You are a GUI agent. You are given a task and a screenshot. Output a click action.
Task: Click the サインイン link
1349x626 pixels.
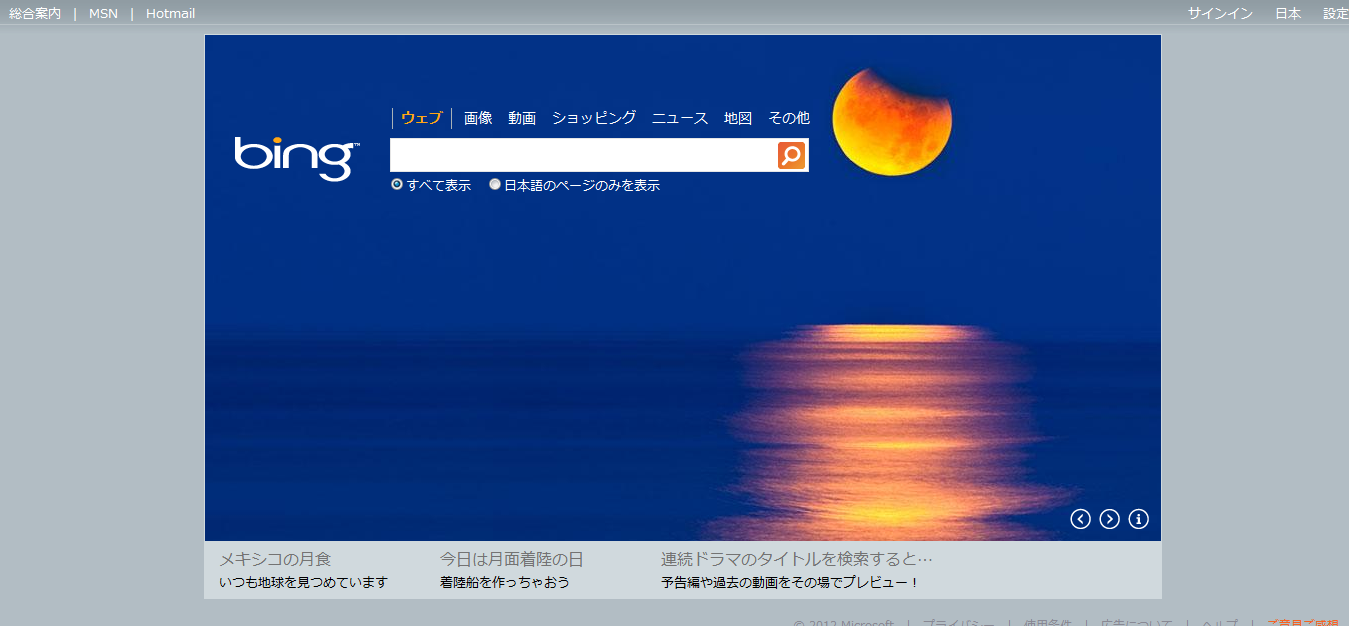1219,13
